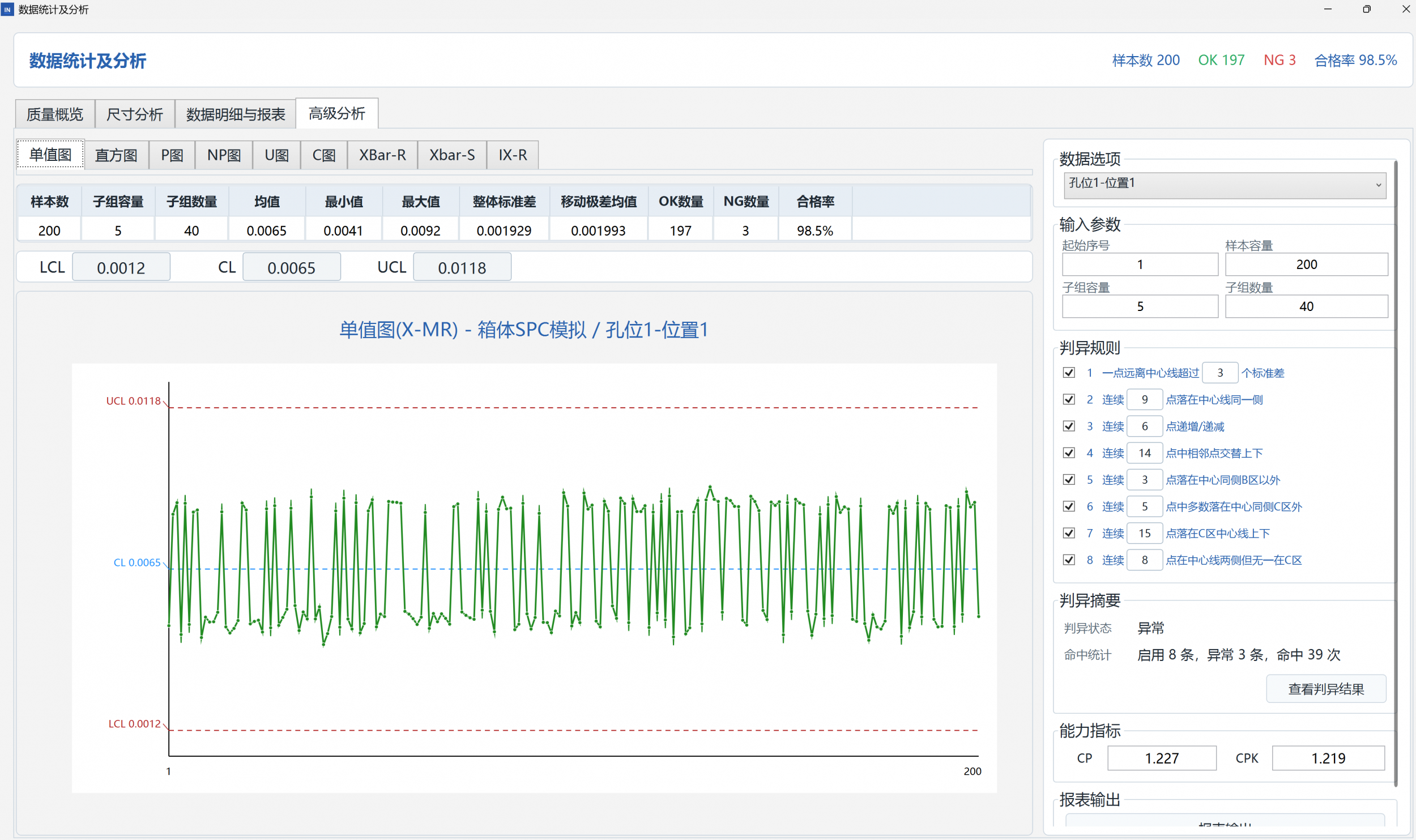The width and height of the screenshot is (1416, 840).
Task: Open the NP图 chart tab
Action: point(224,155)
